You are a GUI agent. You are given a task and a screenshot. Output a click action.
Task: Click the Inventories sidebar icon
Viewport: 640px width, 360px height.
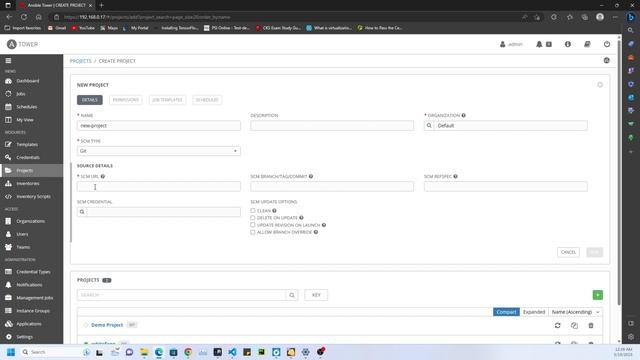pyautogui.click(x=8, y=184)
